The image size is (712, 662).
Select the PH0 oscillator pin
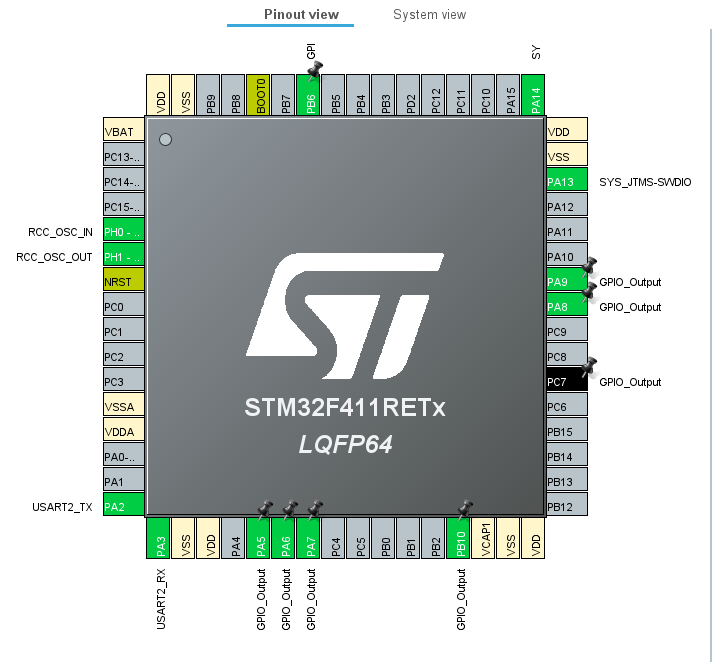click(124, 229)
